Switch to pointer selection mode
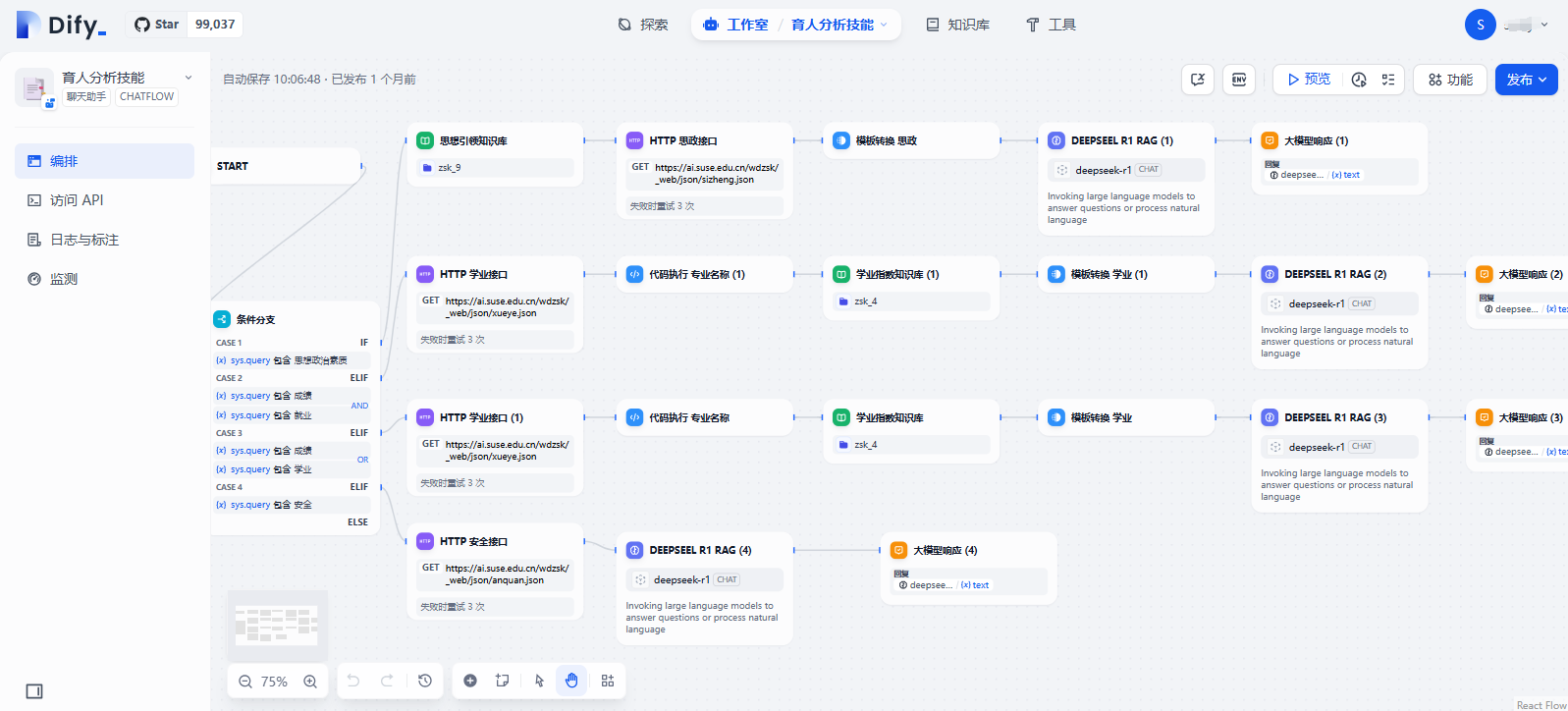1568x711 pixels. (539, 681)
